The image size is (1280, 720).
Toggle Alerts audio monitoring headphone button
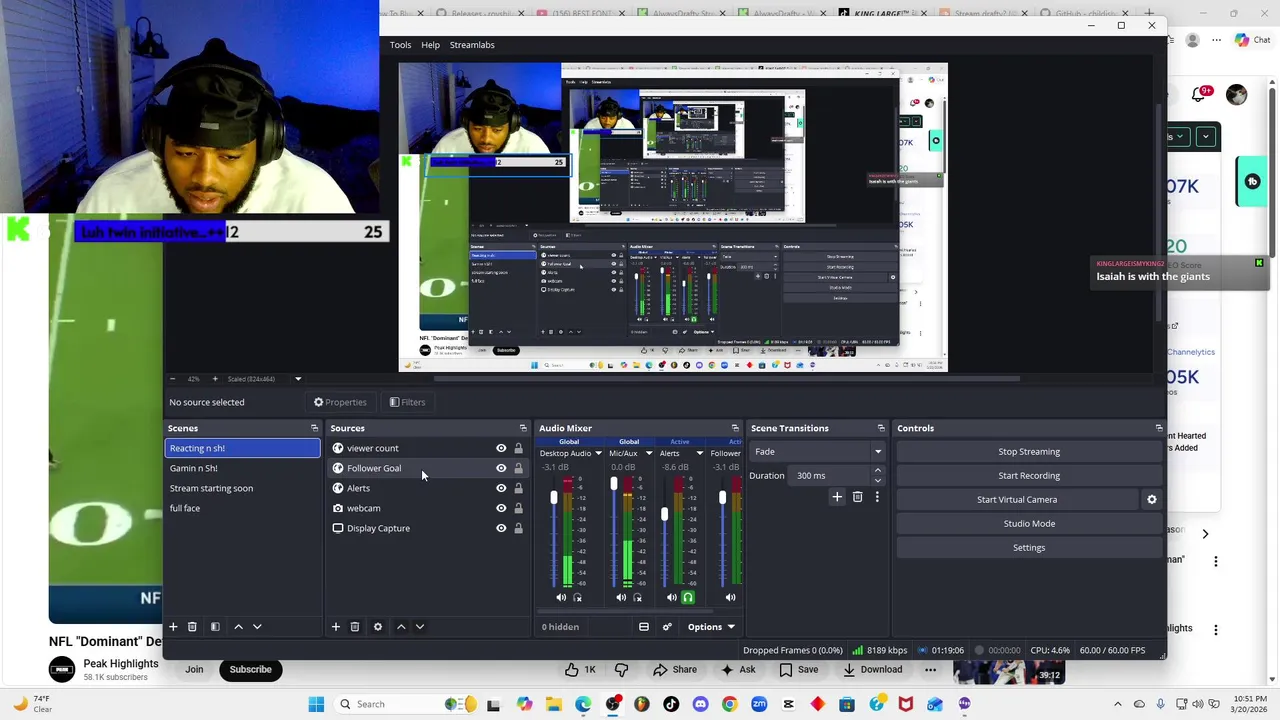point(688,598)
